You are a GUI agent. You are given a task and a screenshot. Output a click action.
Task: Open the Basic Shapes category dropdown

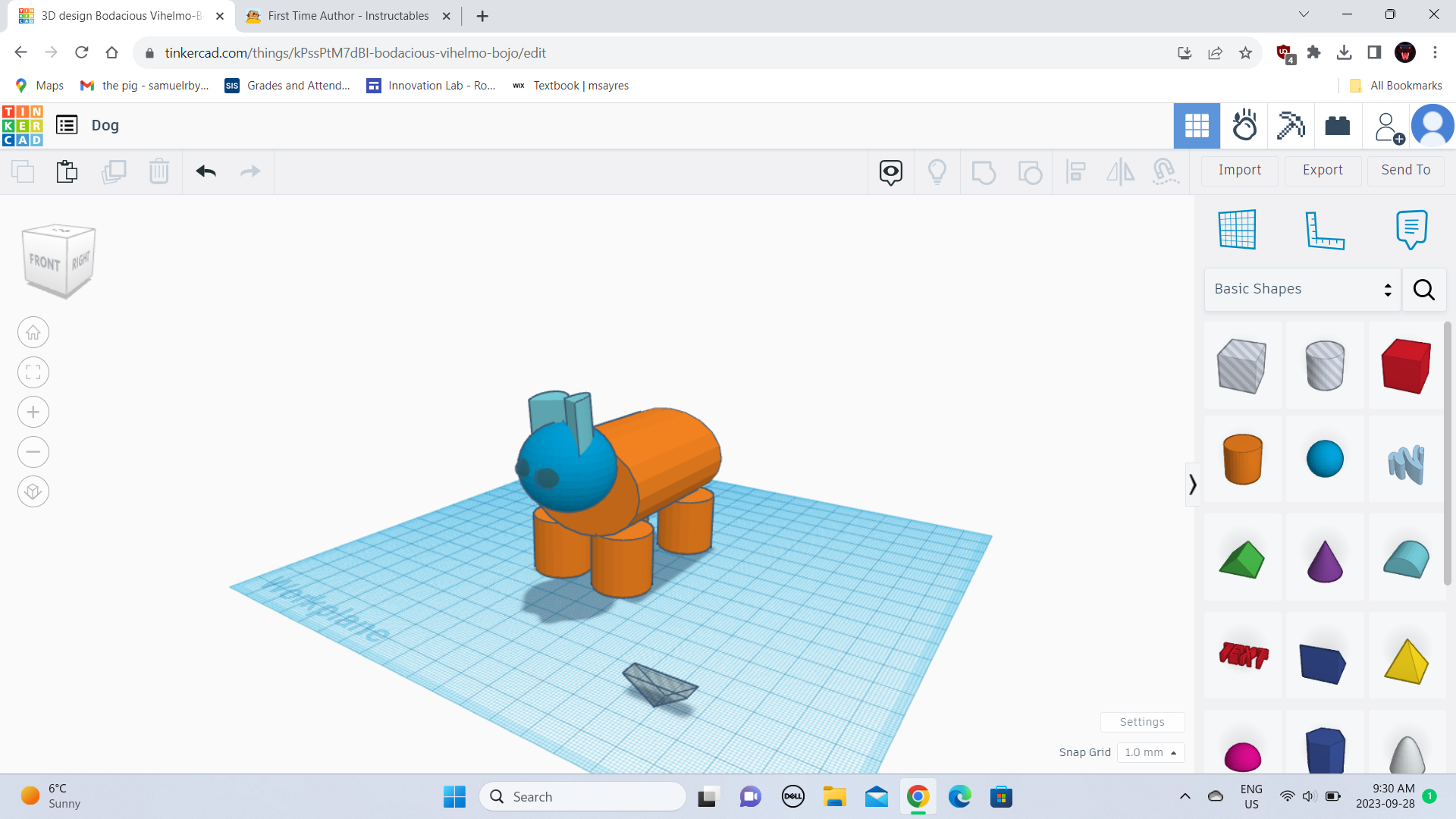(1301, 289)
